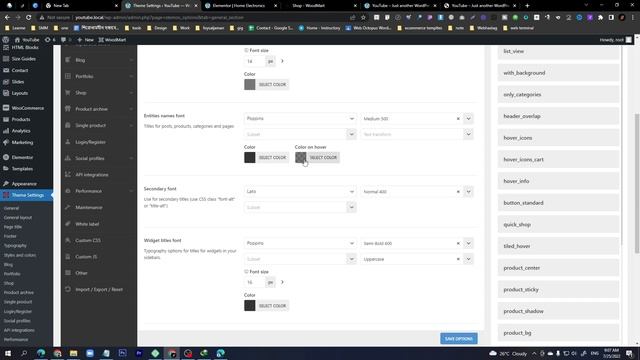The height and width of the screenshot is (360, 640).
Task: Click the updates counter icon in admin bar
Action: 47,40
